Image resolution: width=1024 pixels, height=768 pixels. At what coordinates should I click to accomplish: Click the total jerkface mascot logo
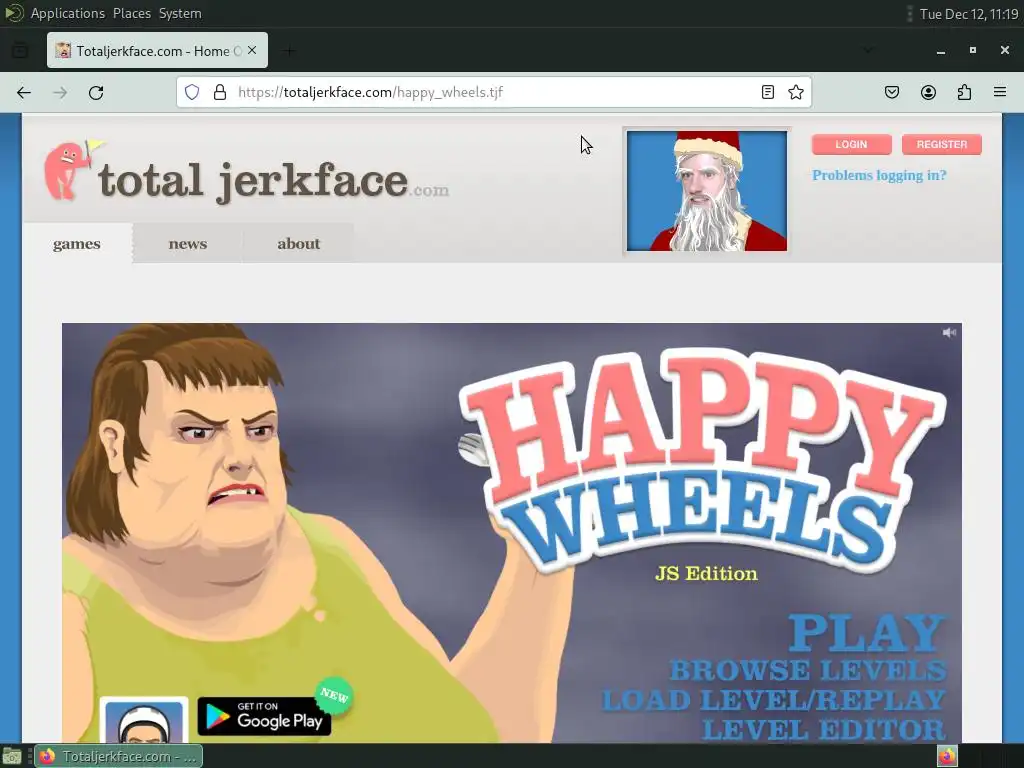[71, 170]
